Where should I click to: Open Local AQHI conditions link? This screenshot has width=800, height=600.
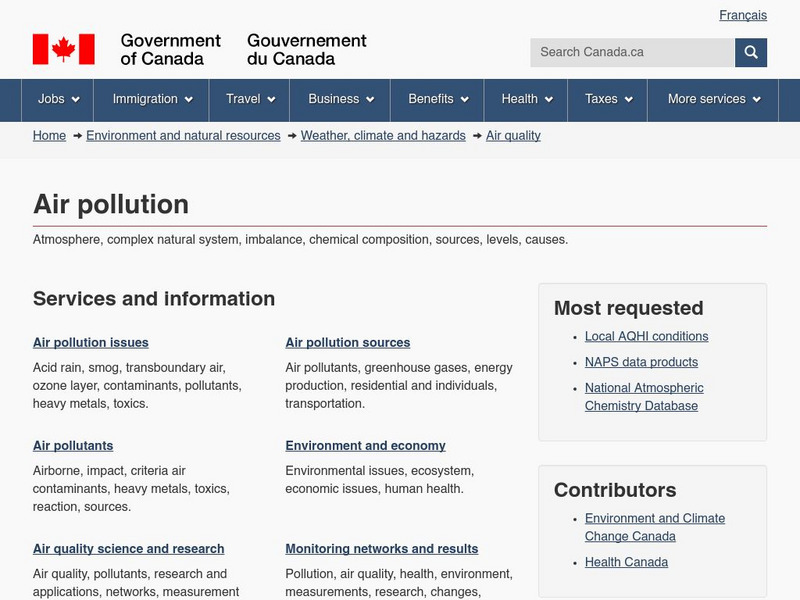646,336
